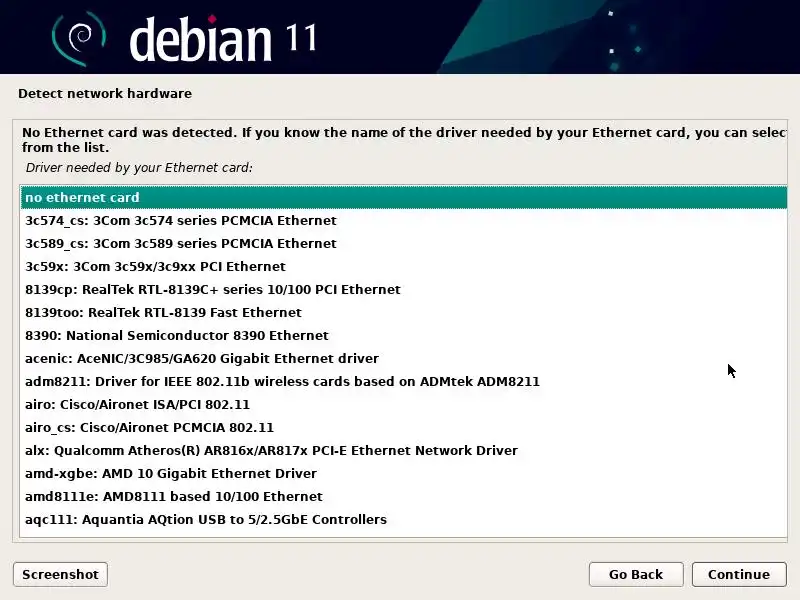Viewport: 800px width, 600px height.
Task: Choose 8390 National Semiconductor Ethernet driver
Action: (404, 335)
